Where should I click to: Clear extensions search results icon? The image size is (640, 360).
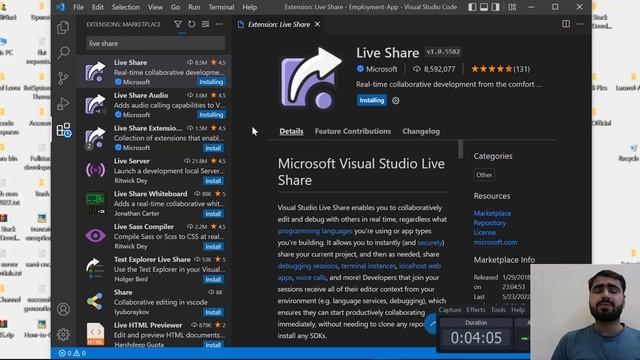(205, 24)
